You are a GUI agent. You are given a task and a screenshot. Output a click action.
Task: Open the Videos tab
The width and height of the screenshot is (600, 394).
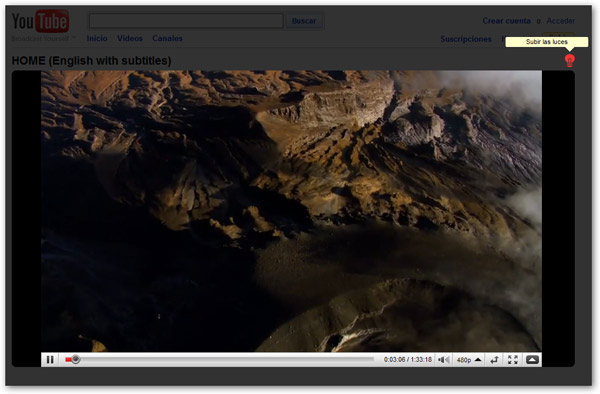point(130,38)
